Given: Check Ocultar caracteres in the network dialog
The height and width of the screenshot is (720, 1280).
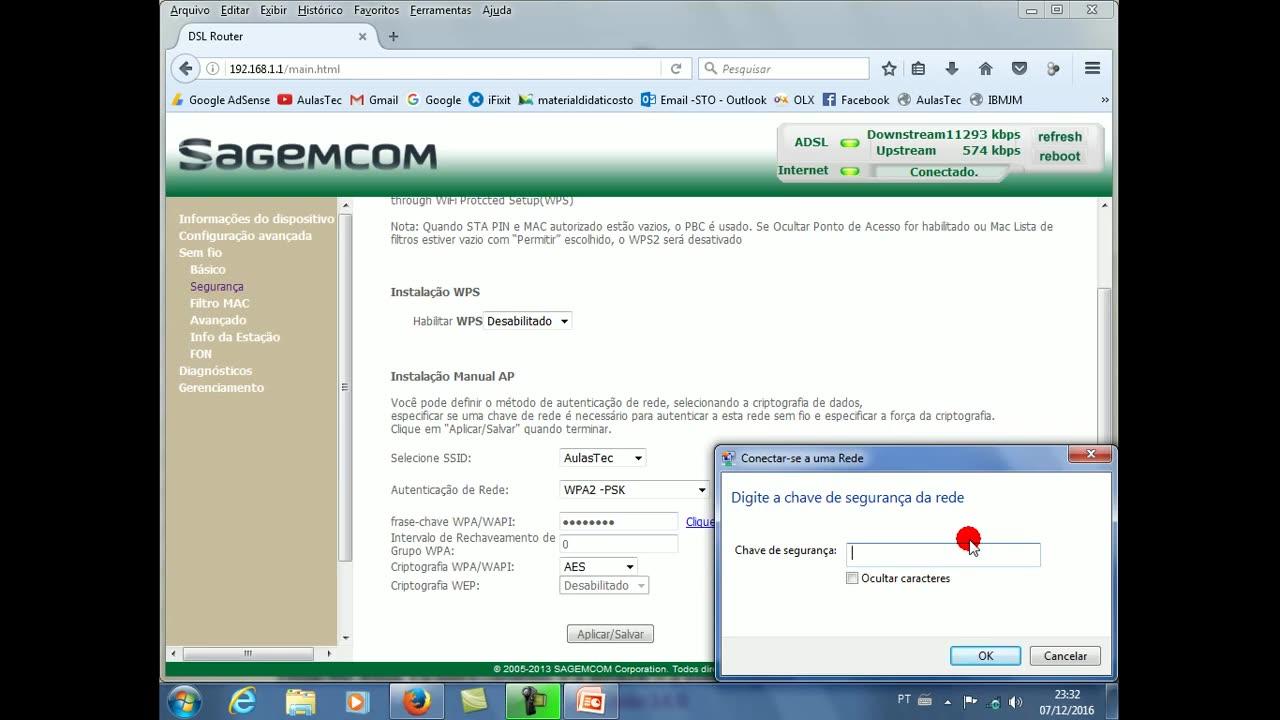Looking at the screenshot, I should click(852, 578).
